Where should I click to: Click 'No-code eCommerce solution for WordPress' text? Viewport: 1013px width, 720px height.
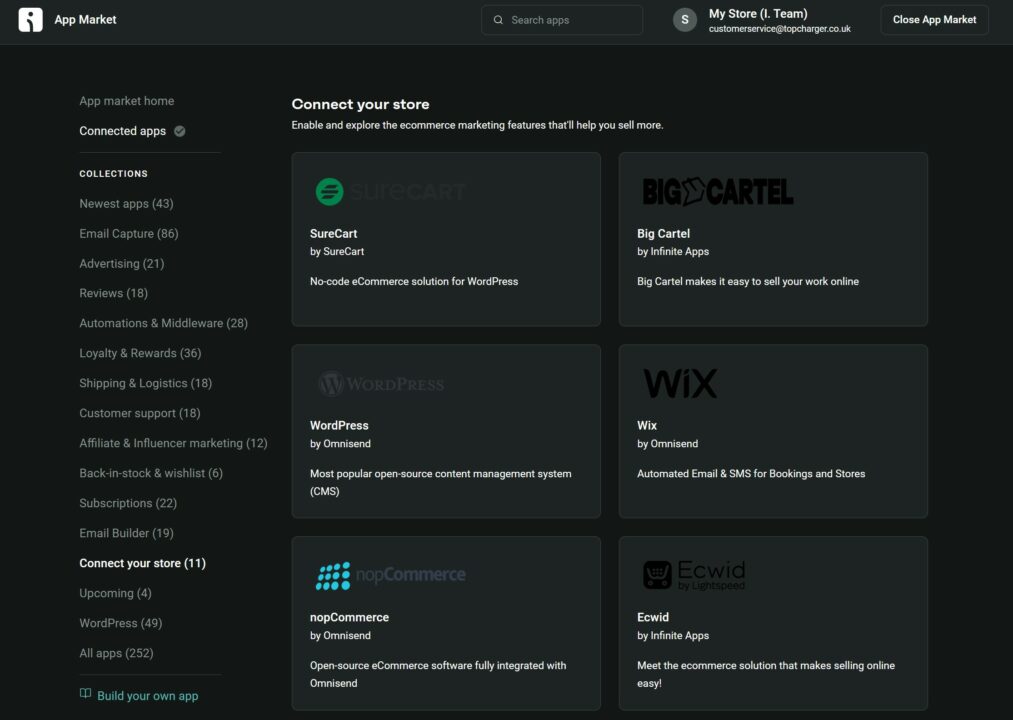tap(414, 282)
